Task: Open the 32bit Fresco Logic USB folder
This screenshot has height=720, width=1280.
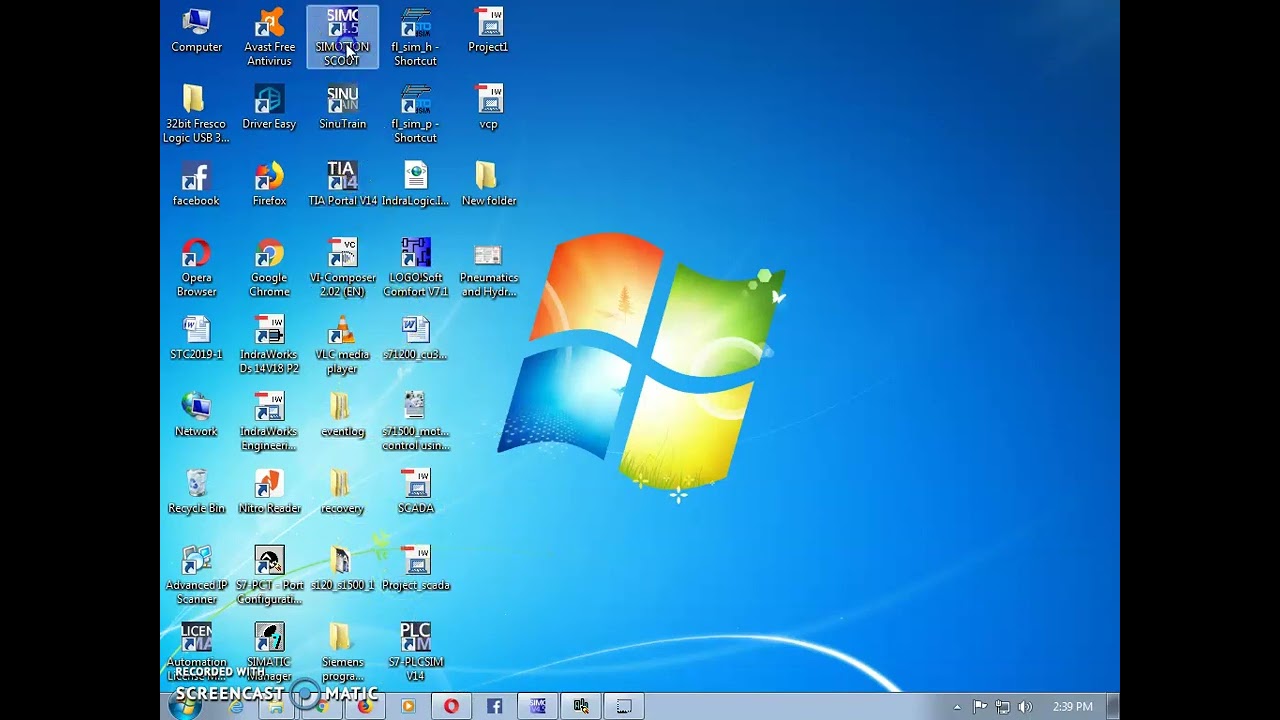Action: tap(196, 114)
